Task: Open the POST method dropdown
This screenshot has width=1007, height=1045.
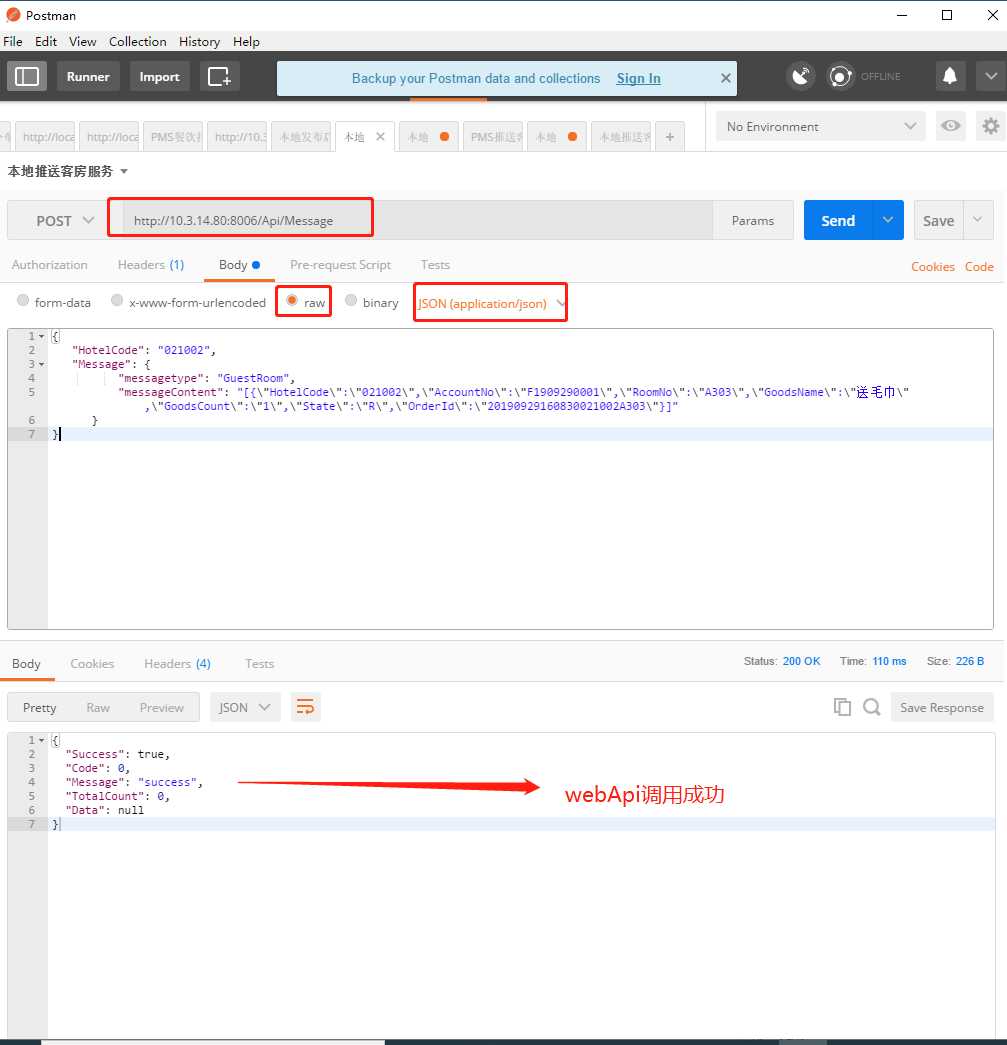Action: tap(65, 221)
